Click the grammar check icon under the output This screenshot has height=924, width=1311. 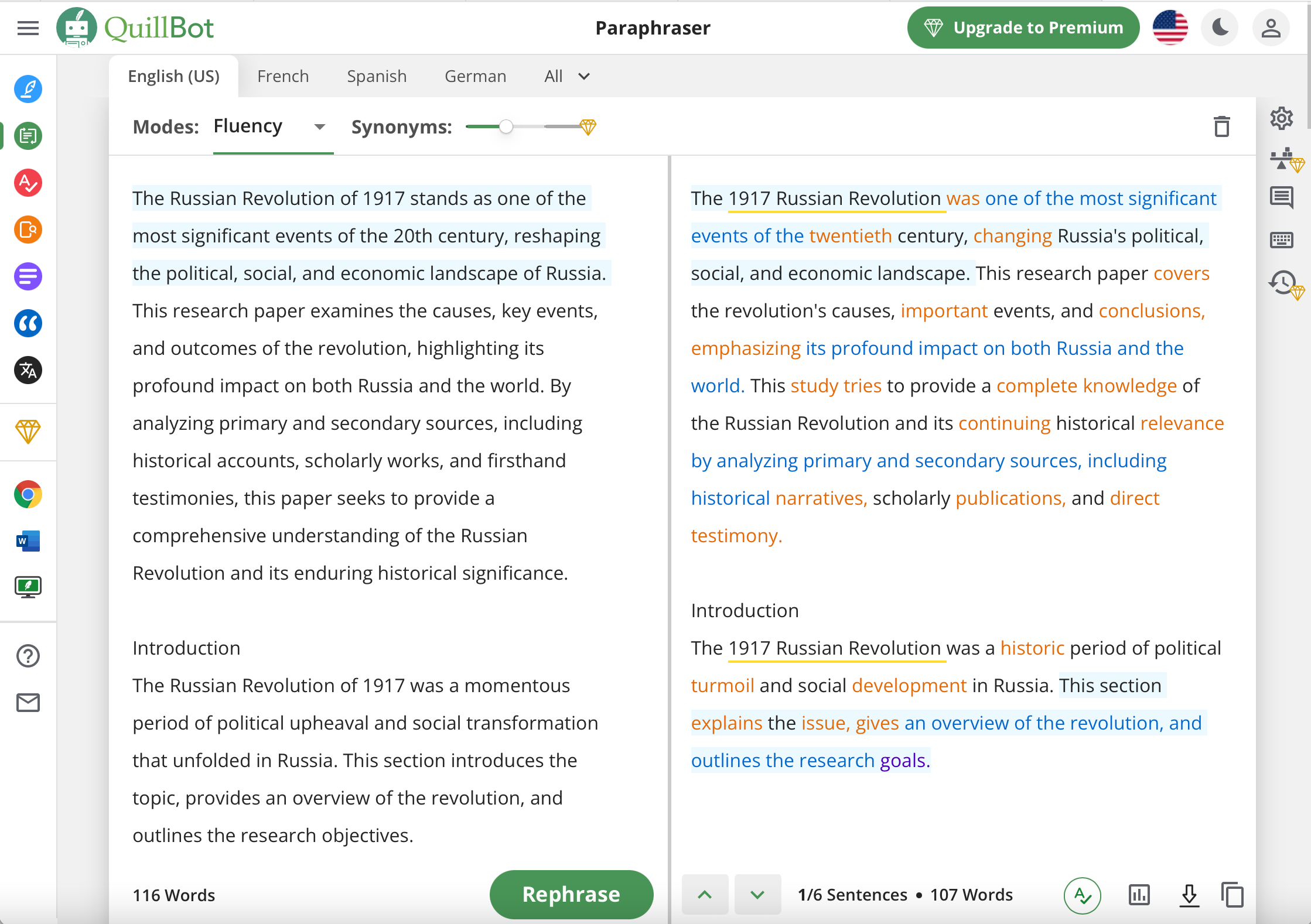point(1082,895)
